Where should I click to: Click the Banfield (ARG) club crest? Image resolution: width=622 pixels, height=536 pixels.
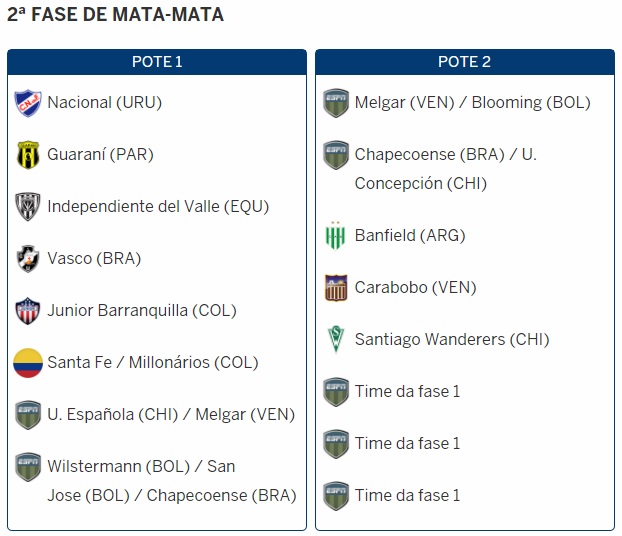click(336, 237)
